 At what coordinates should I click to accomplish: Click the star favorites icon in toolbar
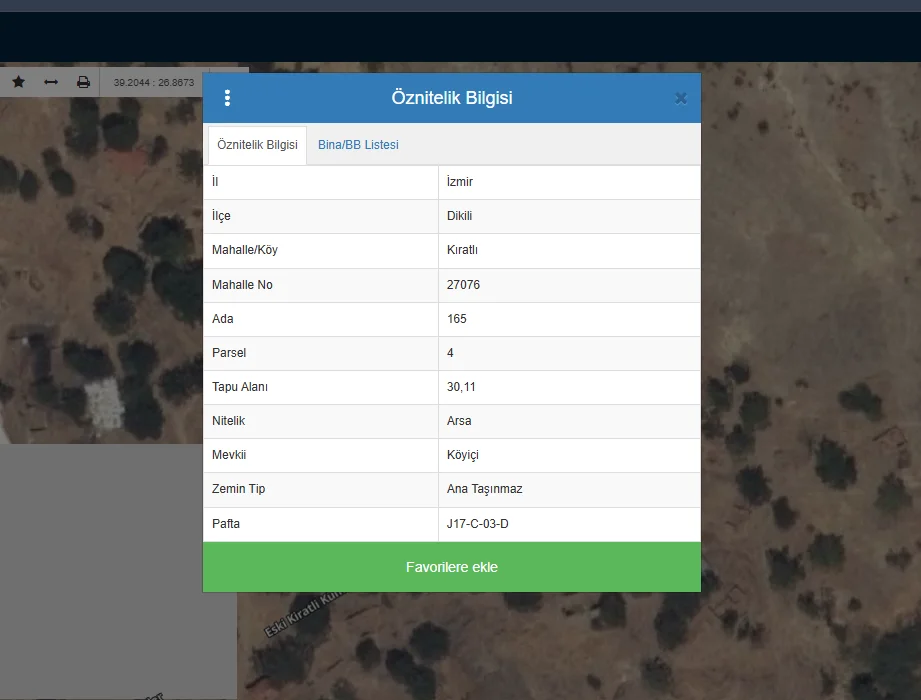pos(18,82)
